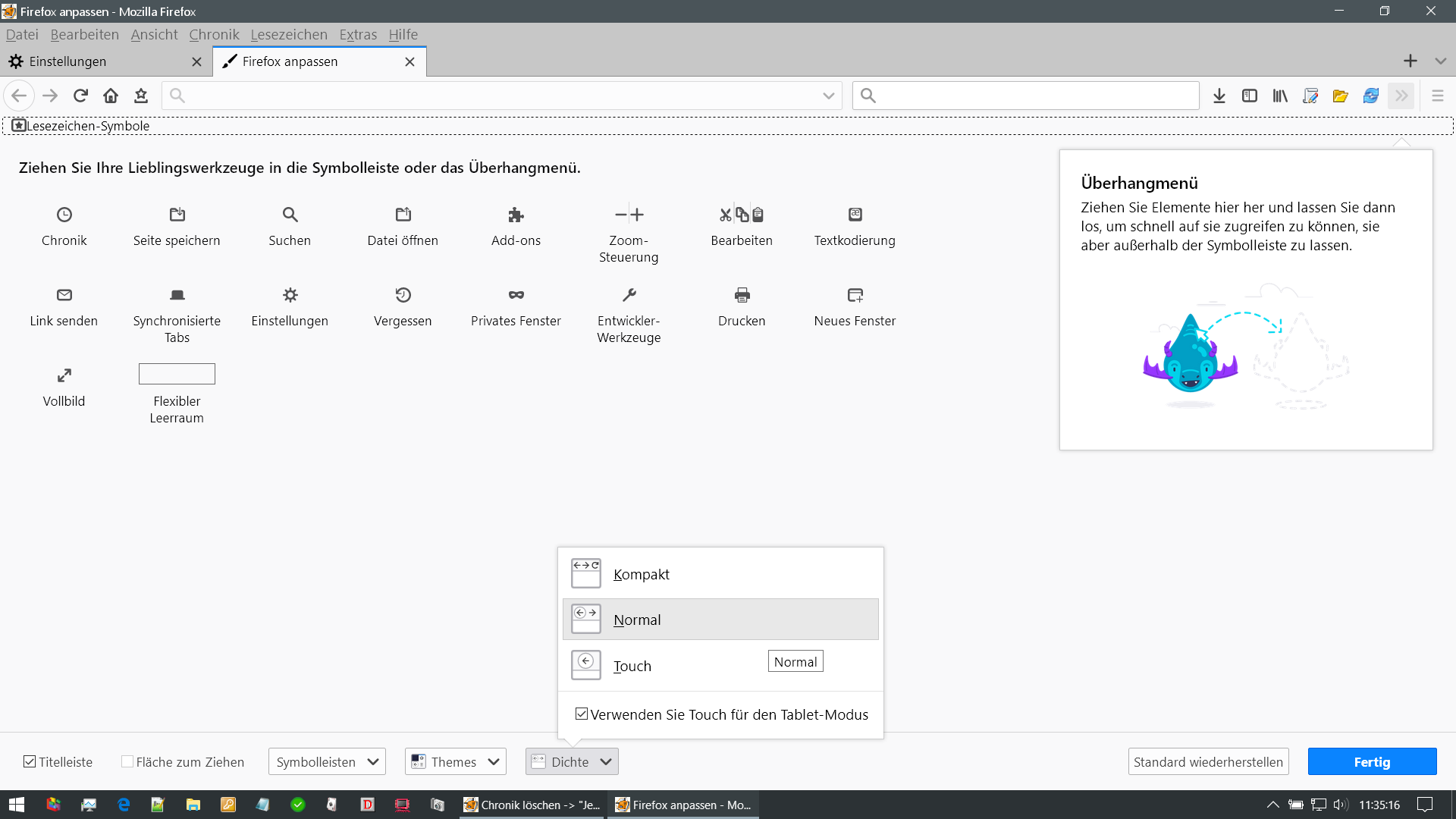This screenshot has width=1456, height=819.
Task: Click the Vergessen icon
Action: pos(403,295)
